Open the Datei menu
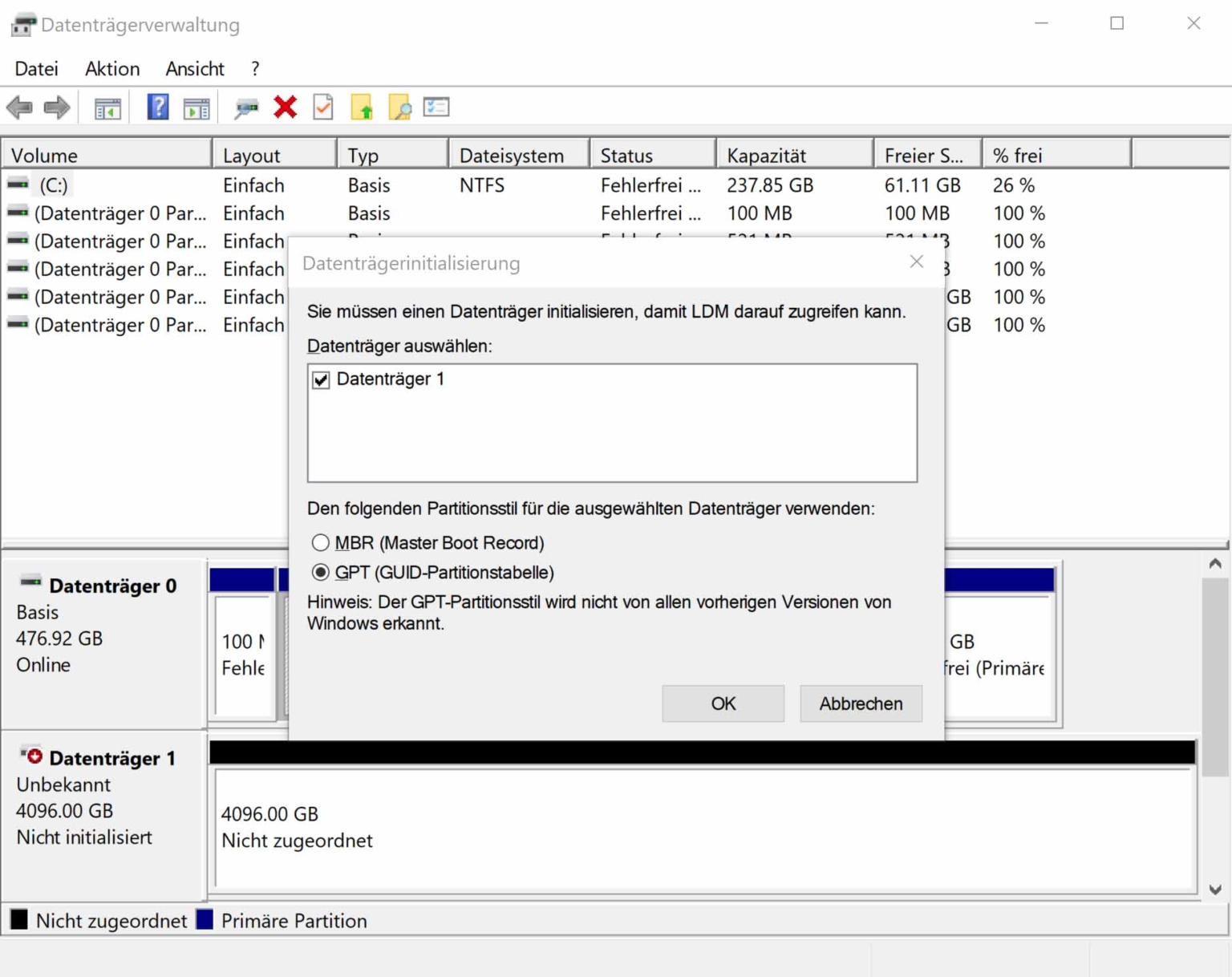The height and width of the screenshot is (977, 1232). 37,69
